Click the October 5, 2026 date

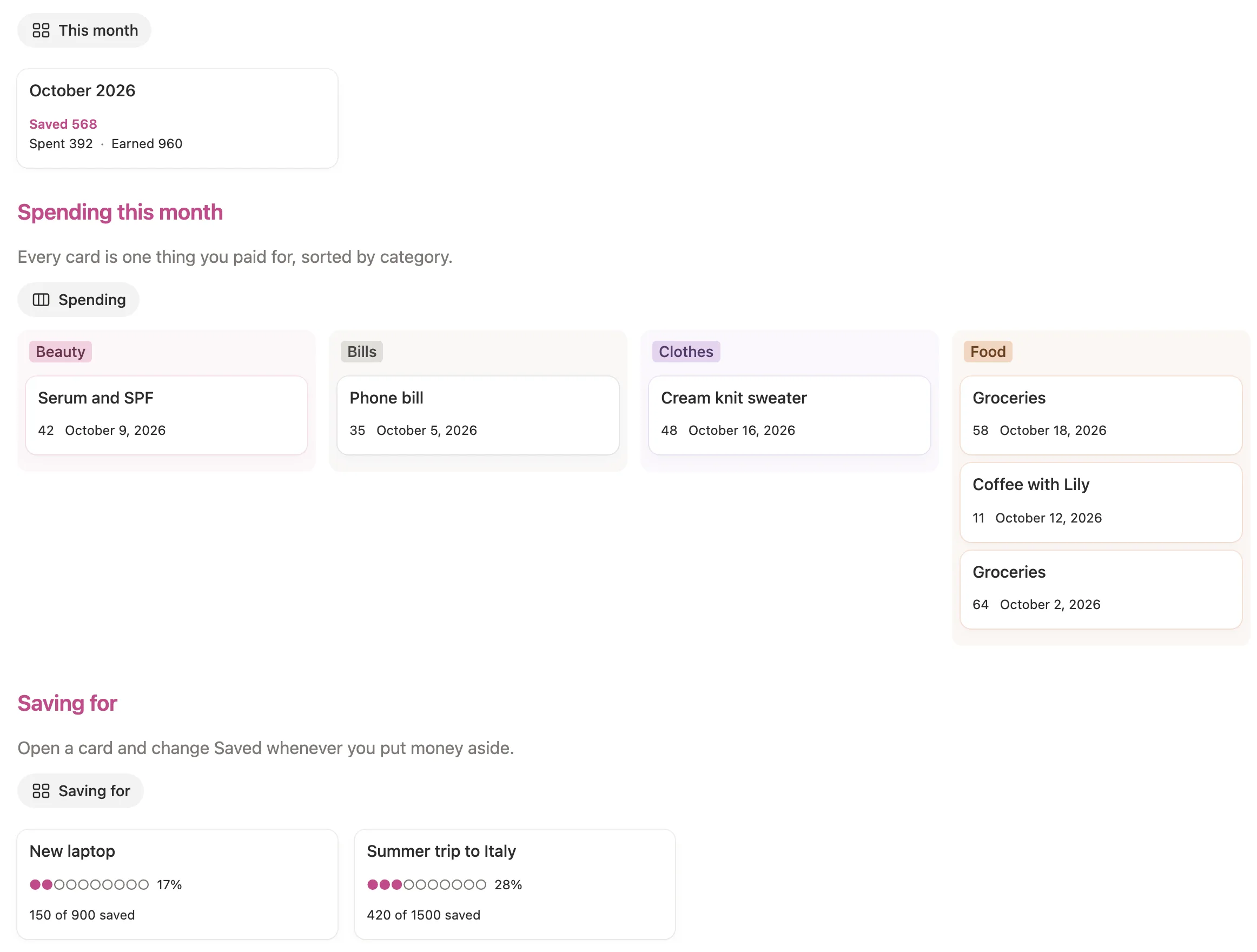coord(427,430)
